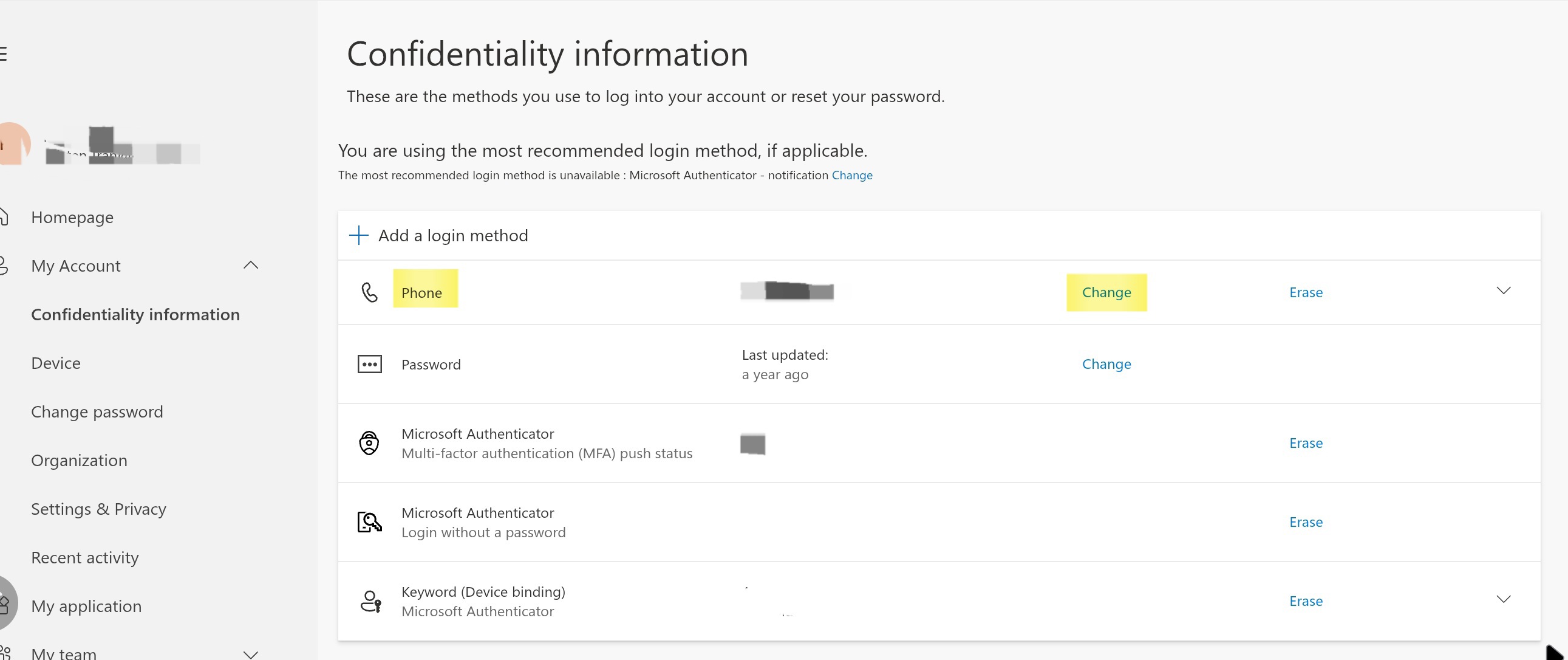Click the user avatar picture

pos(13,144)
